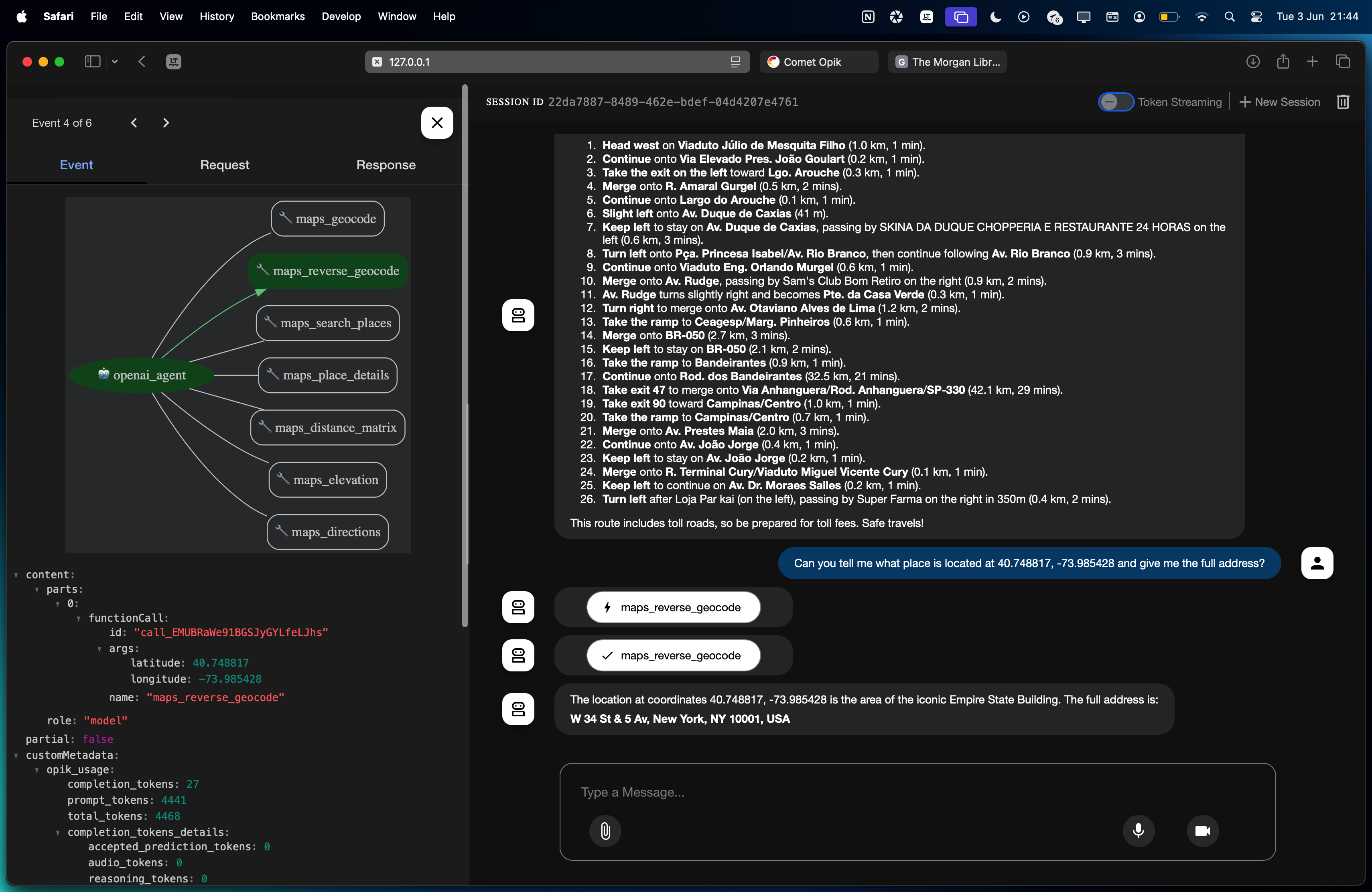Click Safari sidebar toggle icon

coord(92,62)
